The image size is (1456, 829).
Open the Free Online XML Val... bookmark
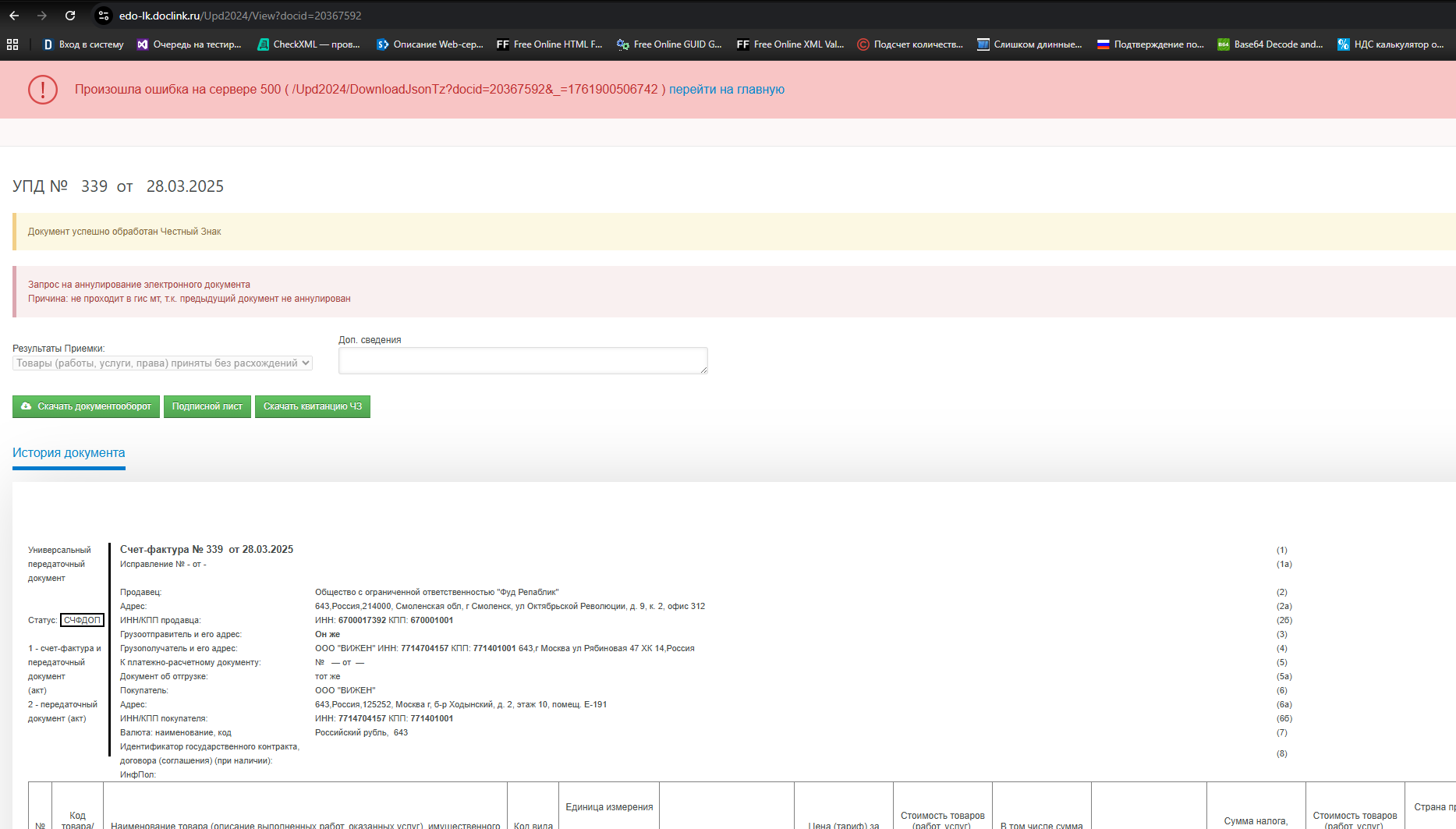coord(790,44)
